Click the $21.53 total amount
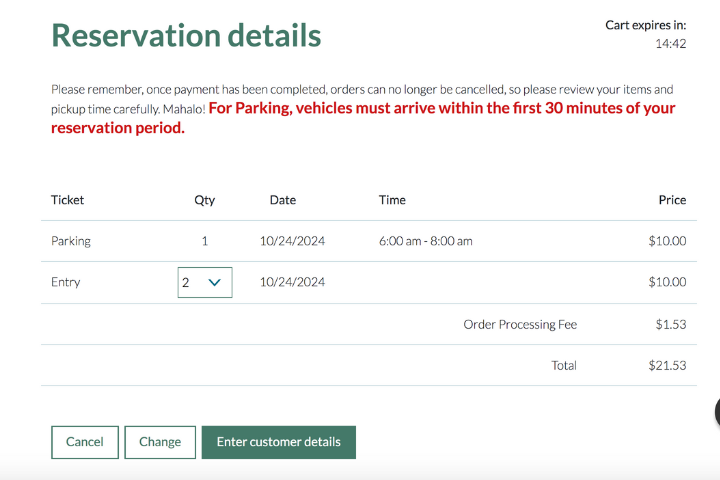The height and width of the screenshot is (480, 720). (667, 365)
